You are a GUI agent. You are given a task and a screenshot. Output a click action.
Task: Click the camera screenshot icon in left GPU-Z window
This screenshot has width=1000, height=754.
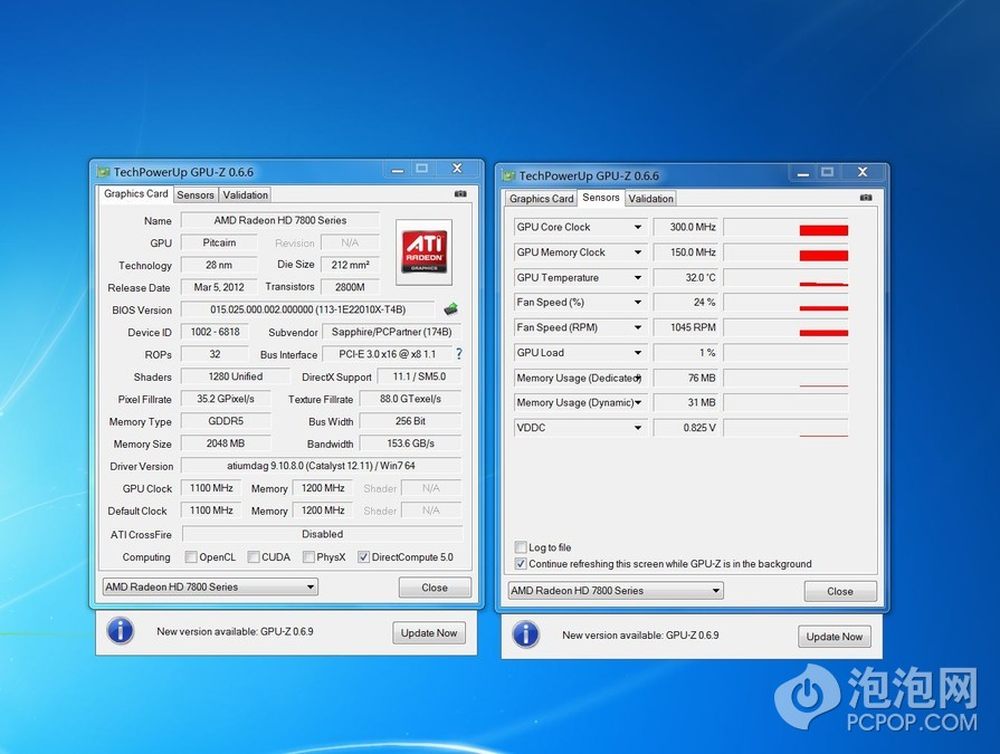(460, 194)
